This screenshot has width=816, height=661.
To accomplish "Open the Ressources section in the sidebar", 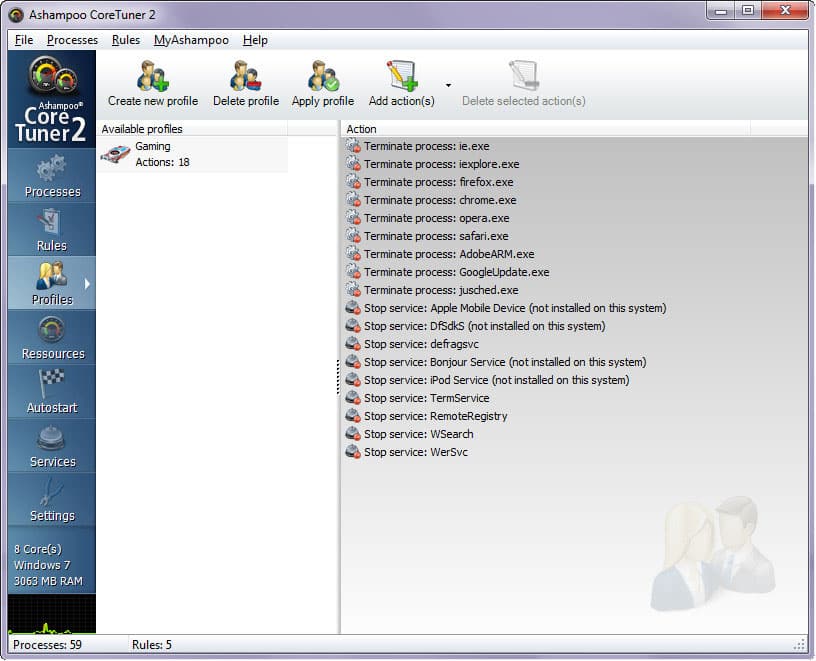I will (52, 337).
